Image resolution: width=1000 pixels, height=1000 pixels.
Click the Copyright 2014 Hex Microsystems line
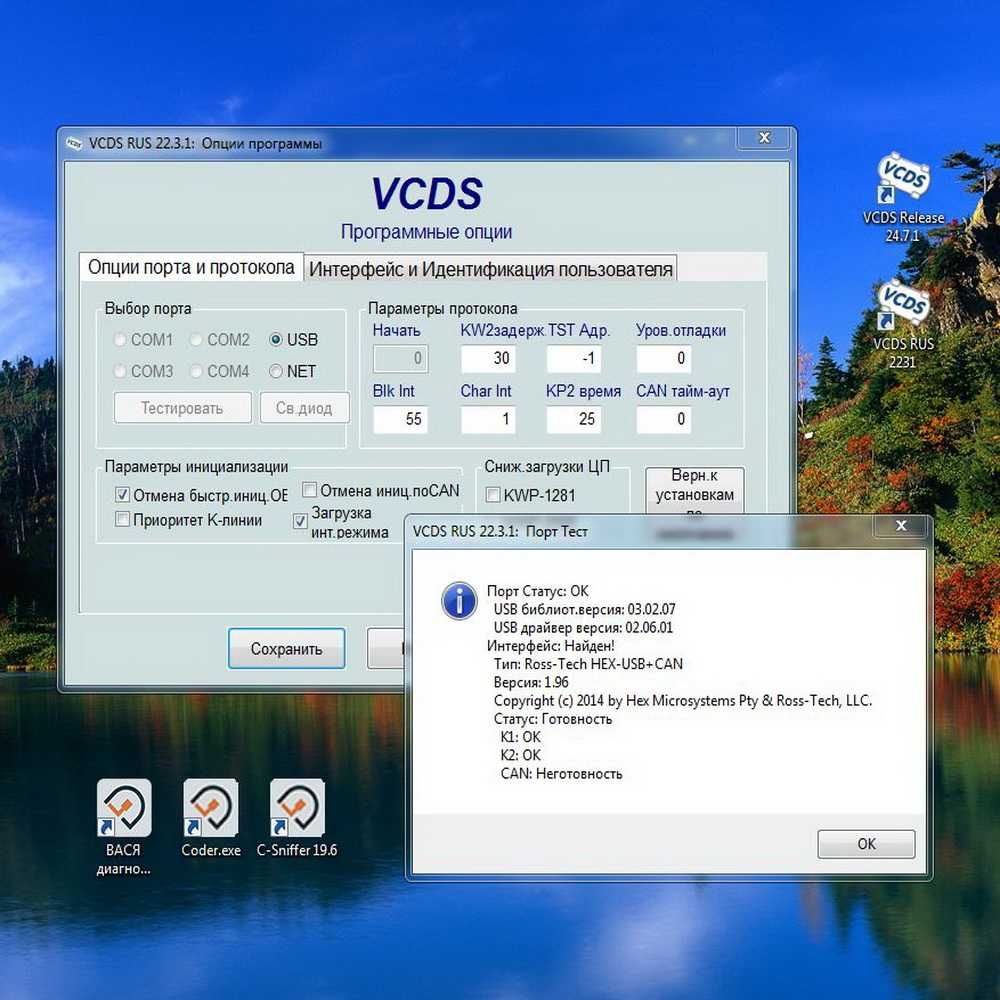(682, 700)
